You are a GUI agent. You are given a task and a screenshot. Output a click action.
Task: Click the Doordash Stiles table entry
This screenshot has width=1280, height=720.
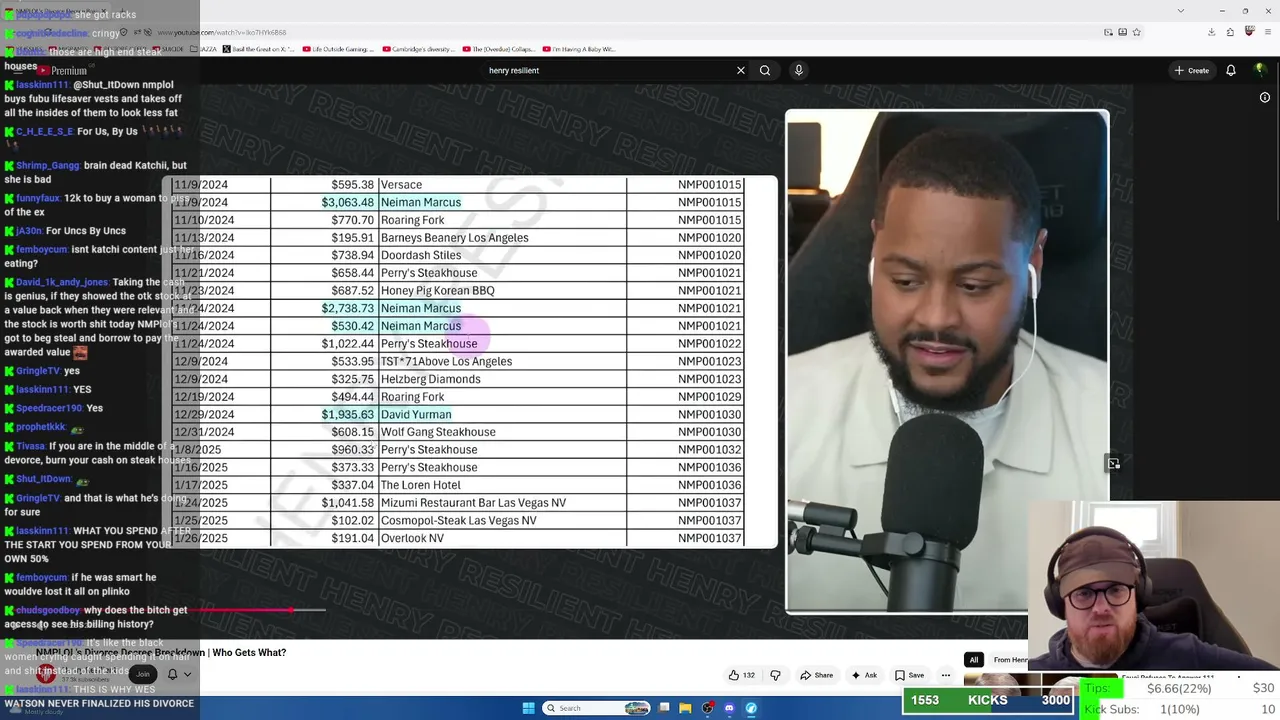tap(420, 255)
